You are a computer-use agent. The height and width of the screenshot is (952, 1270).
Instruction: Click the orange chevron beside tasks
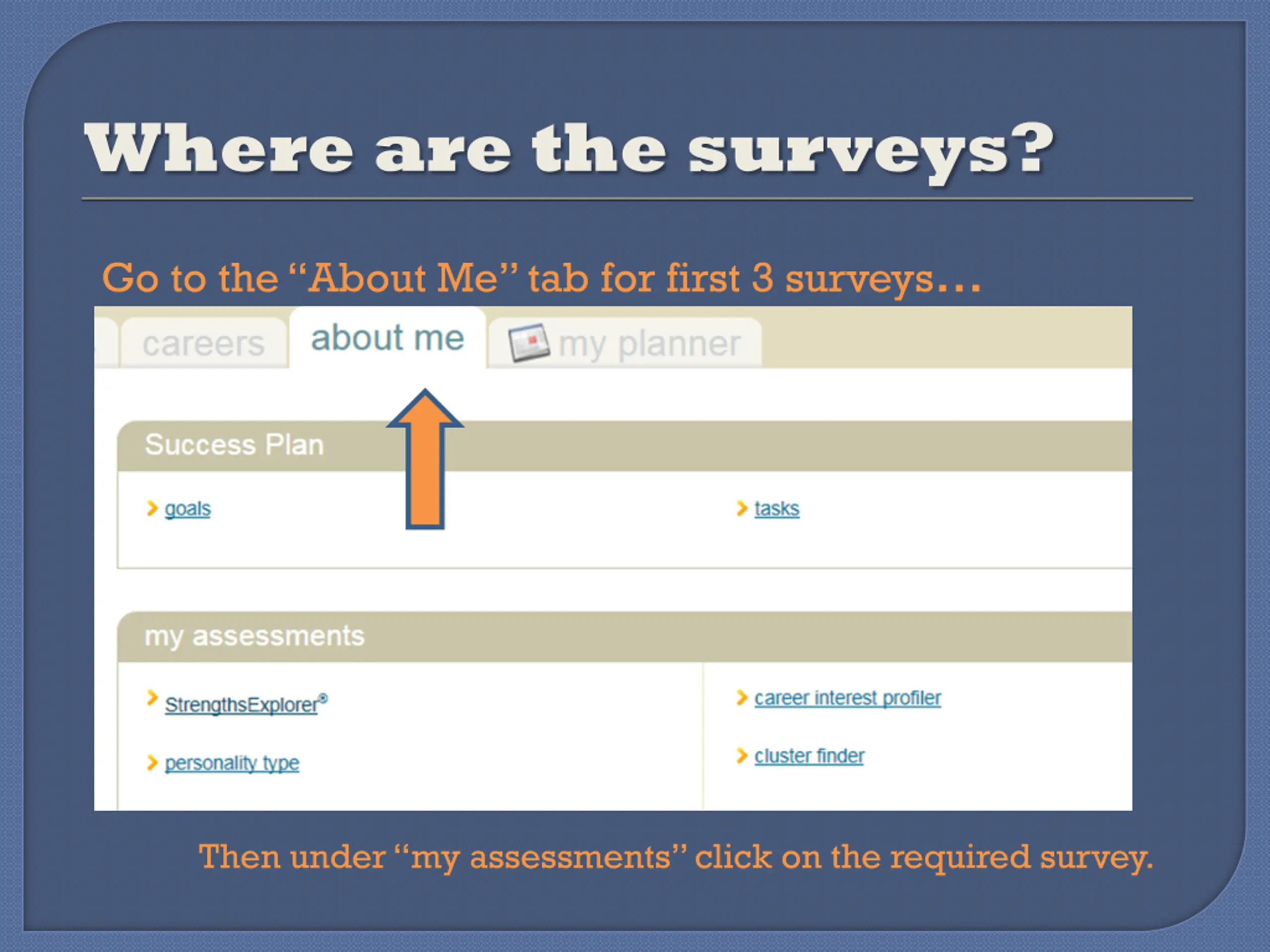click(742, 508)
